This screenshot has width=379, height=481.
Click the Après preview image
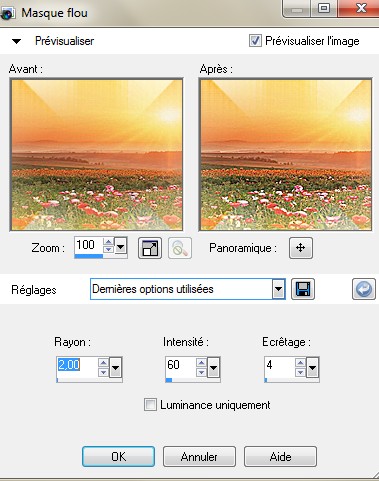(286, 154)
